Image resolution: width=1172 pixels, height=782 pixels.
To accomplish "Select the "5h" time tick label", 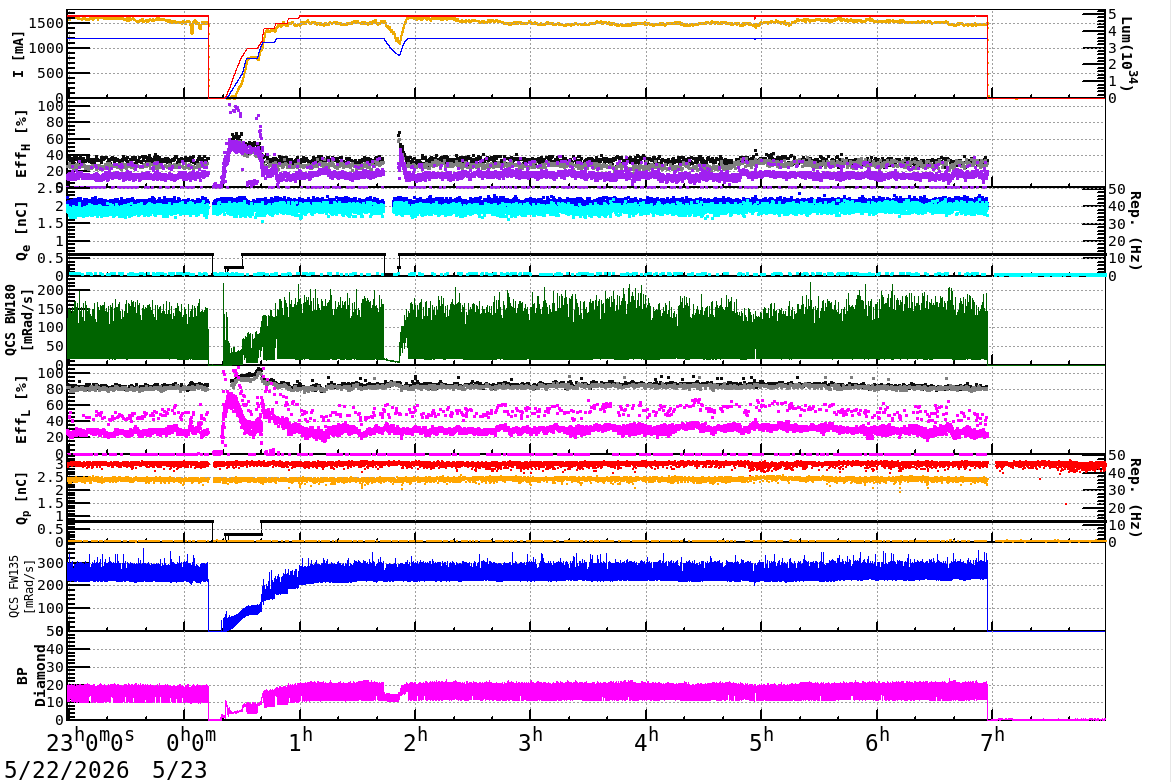I will point(761,741).
